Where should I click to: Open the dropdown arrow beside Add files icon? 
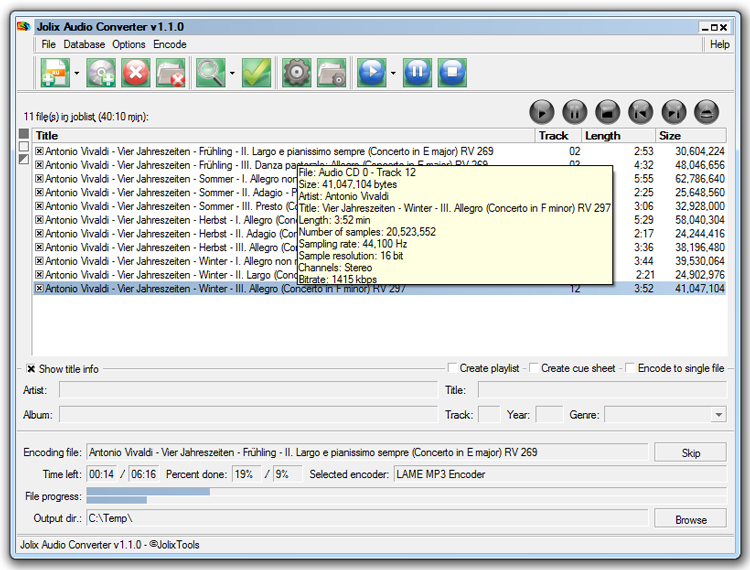pyautogui.click(x=77, y=73)
